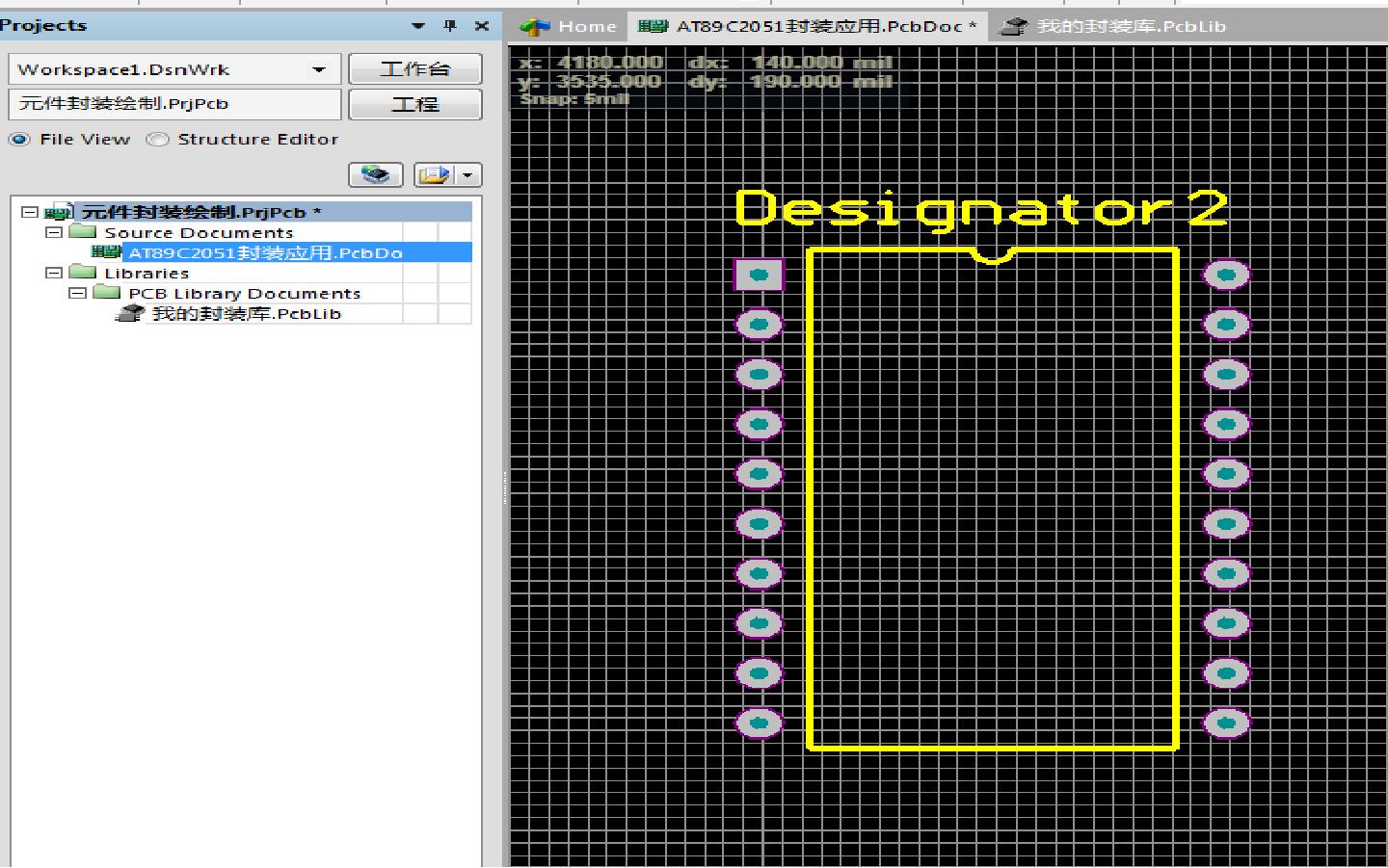1388x868 pixels.
Task: Close the Projects panel
Action: pyautogui.click(x=482, y=26)
